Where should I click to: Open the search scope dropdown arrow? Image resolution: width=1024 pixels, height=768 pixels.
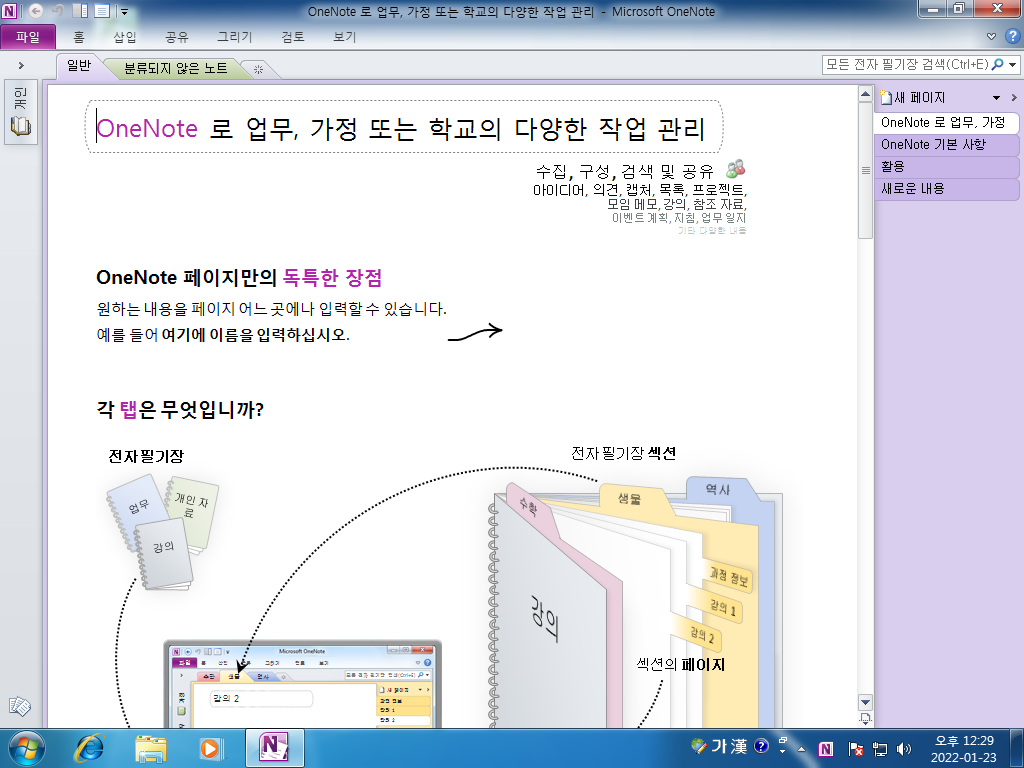pyautogui.click(x=1013, y=65)
